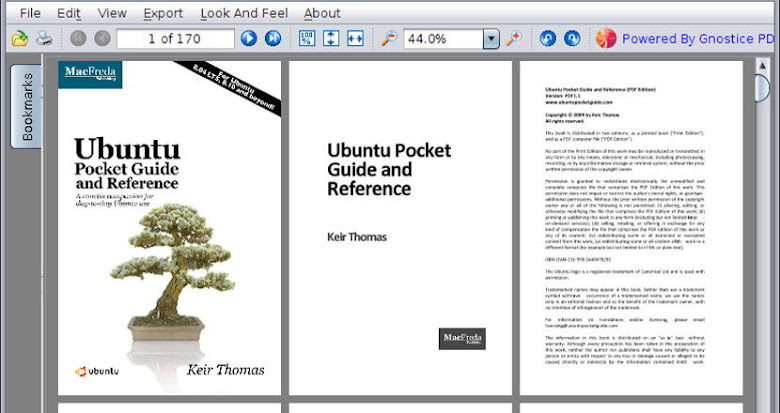
Task: Click the vertical scrollbar thumb
Action: pos(762,88)
